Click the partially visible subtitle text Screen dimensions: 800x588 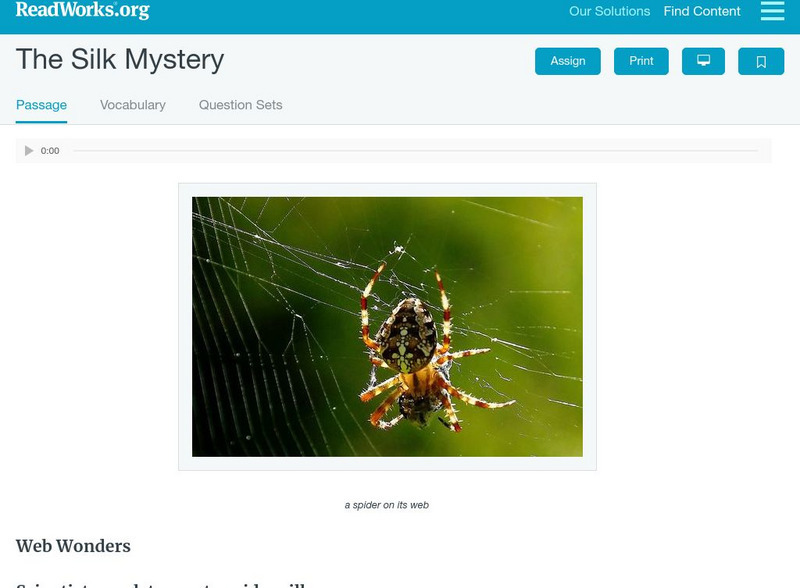(161, 585)
